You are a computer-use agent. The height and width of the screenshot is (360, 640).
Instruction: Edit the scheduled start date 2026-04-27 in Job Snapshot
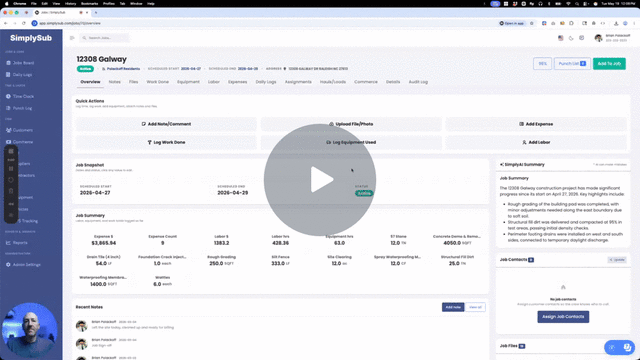95,193
